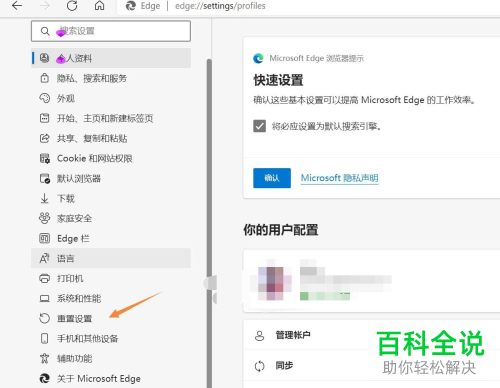Click the 打印机 printer icon

tap(45, 278)
